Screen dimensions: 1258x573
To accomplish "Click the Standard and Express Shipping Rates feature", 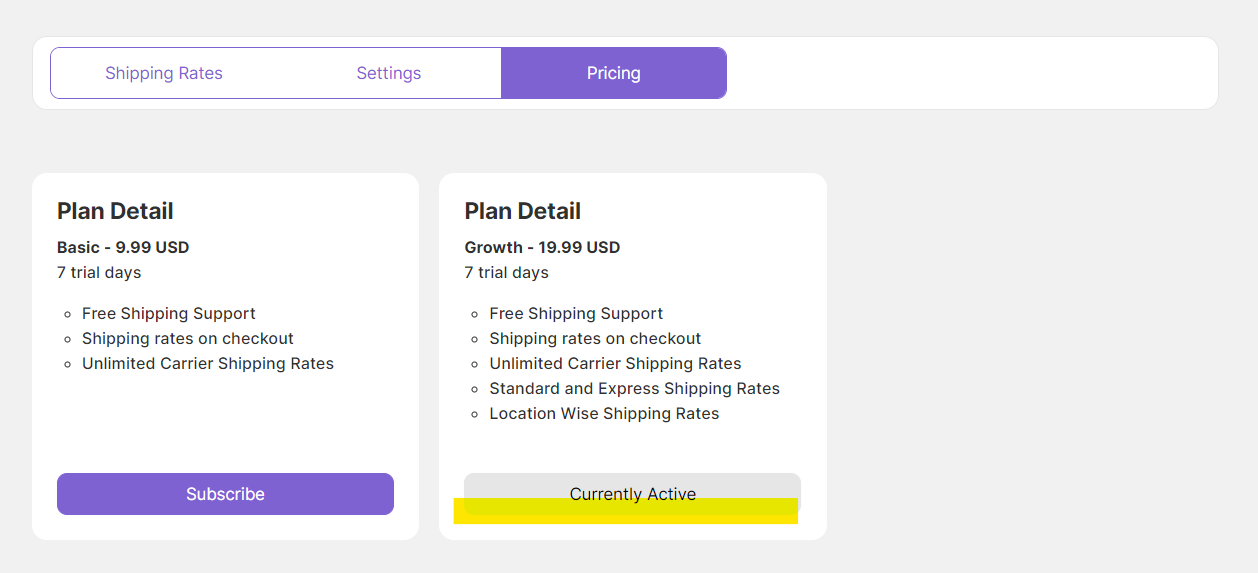I will (x=634, y=388).
